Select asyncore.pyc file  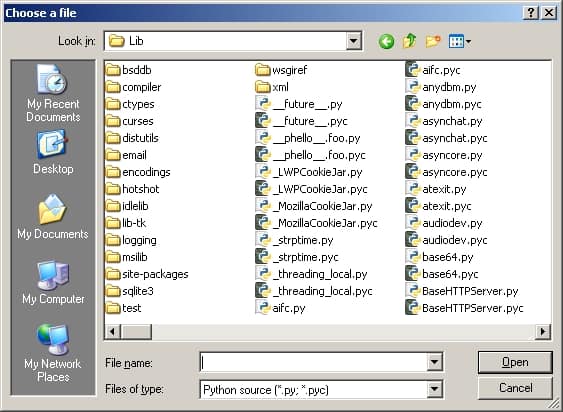446,172
